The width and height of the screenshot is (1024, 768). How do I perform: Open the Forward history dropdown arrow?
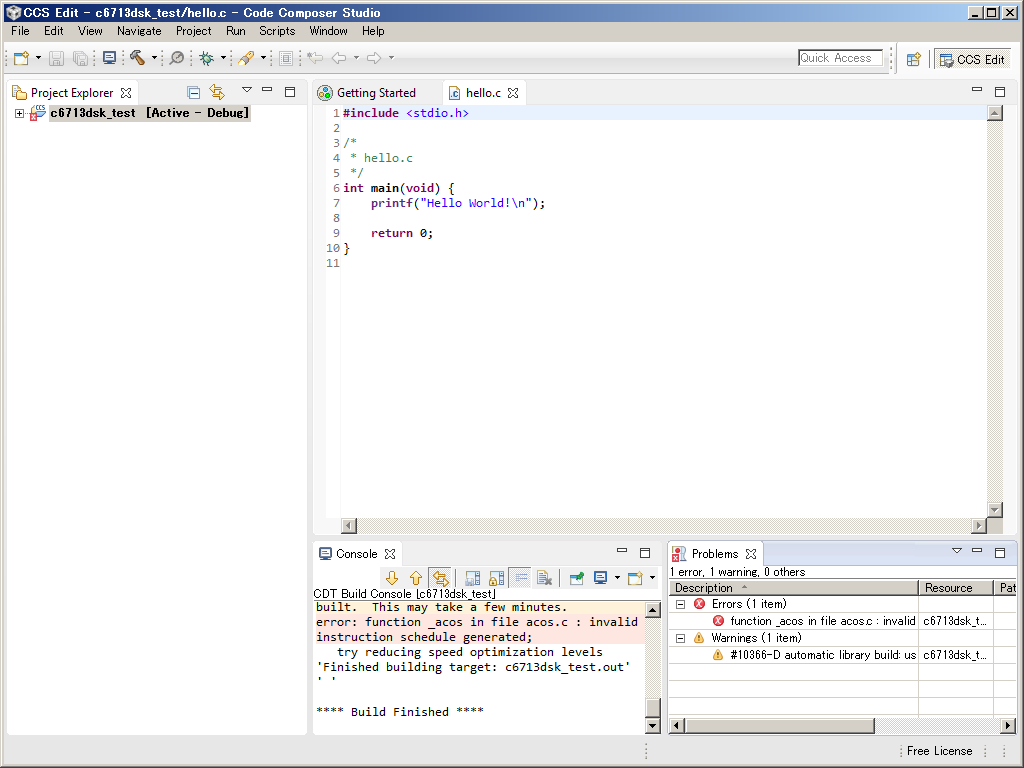391,58
